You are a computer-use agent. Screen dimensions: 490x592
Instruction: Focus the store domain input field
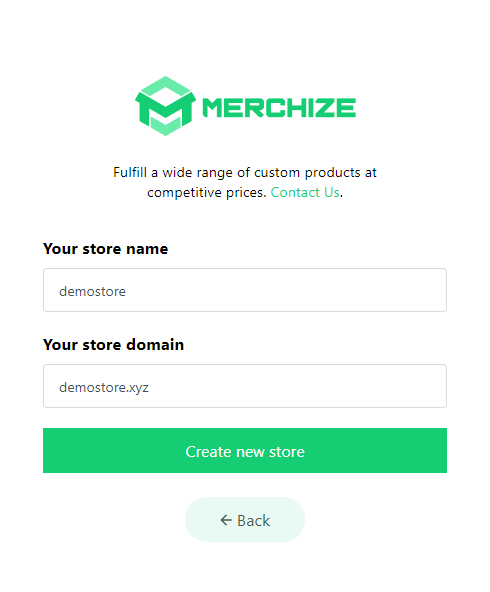pyautogui.click(x=245, y=386)
